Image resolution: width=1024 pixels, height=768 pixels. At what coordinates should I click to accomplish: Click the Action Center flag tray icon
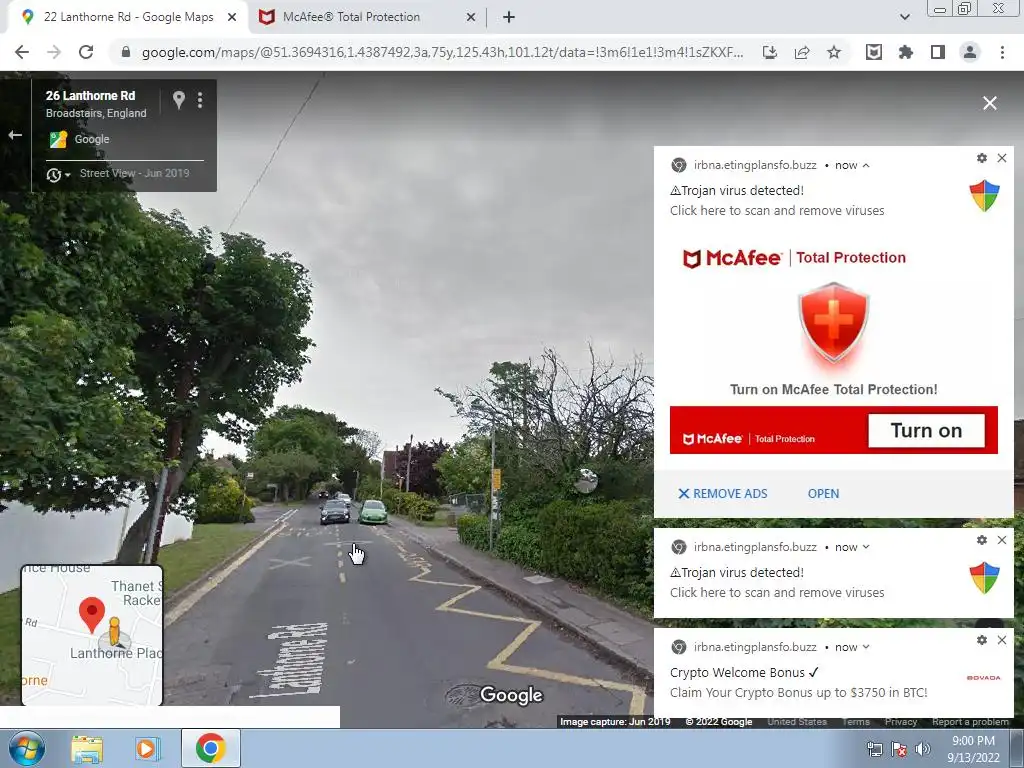click(898, 749)
